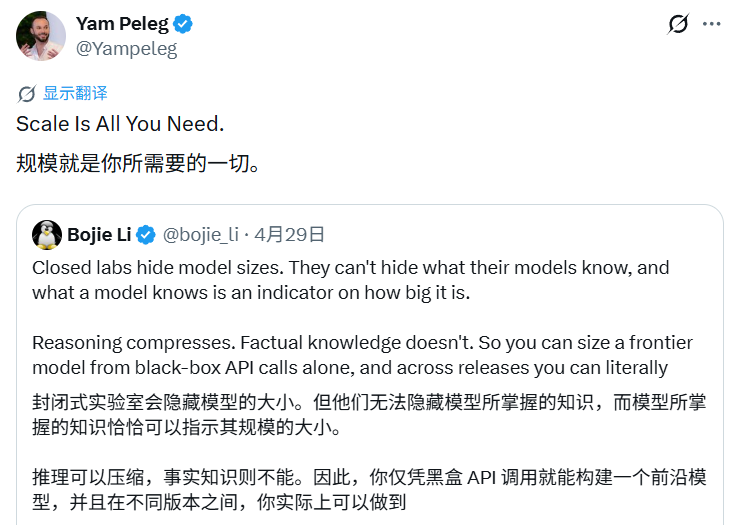Click the quoted Chinese paragraph starting 封闭式实验室

[x=369, y=415]
